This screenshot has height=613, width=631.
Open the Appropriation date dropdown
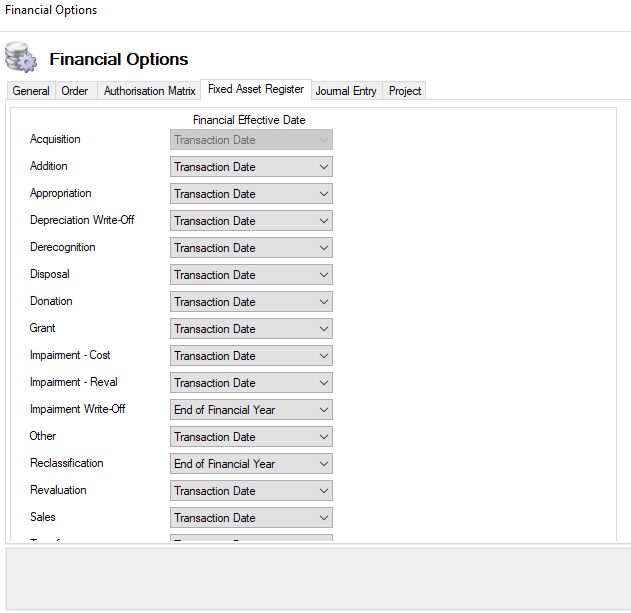coord(251,194)
